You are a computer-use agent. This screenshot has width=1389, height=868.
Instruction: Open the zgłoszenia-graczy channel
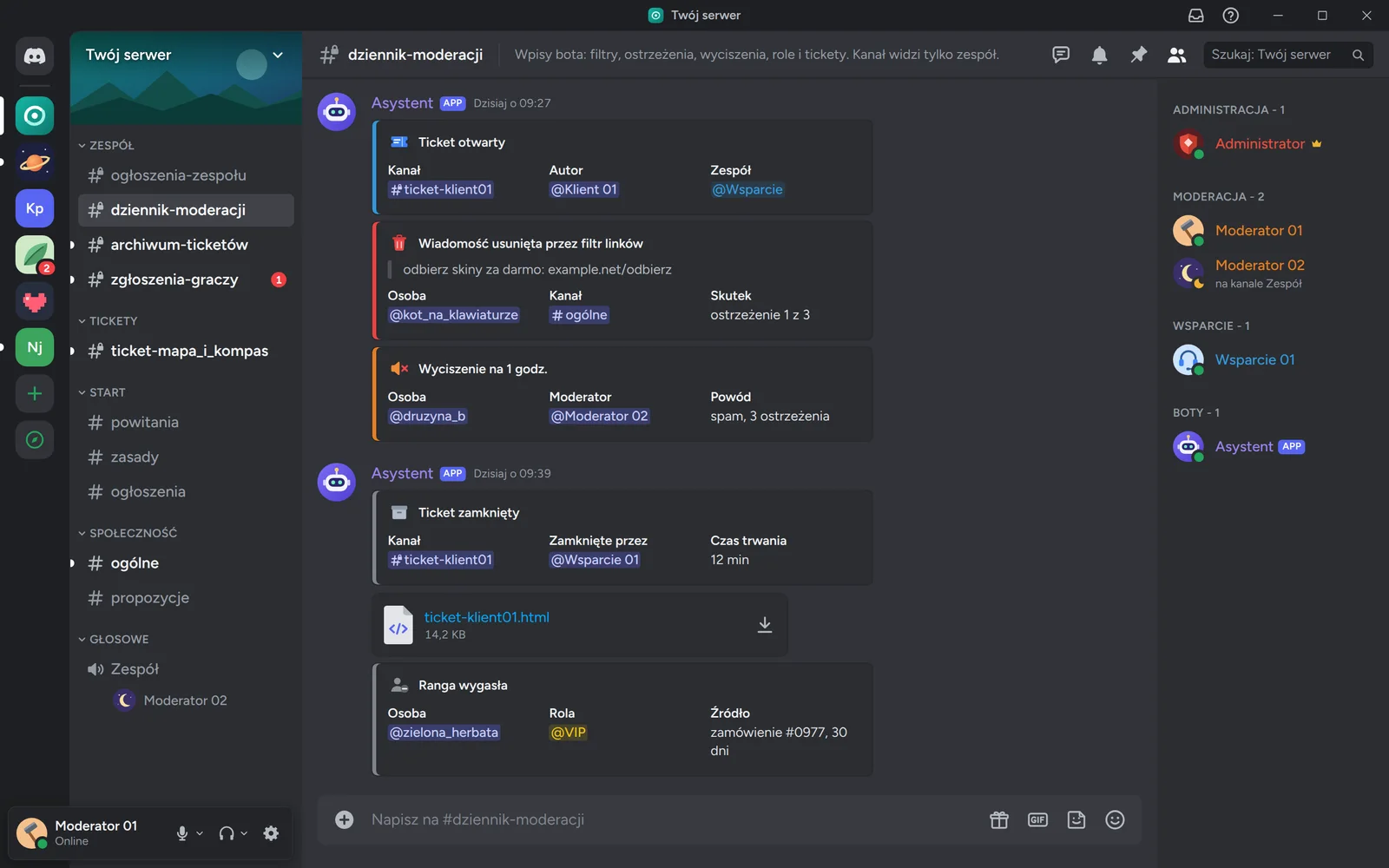pyautogui.click(x=186, y=279)
